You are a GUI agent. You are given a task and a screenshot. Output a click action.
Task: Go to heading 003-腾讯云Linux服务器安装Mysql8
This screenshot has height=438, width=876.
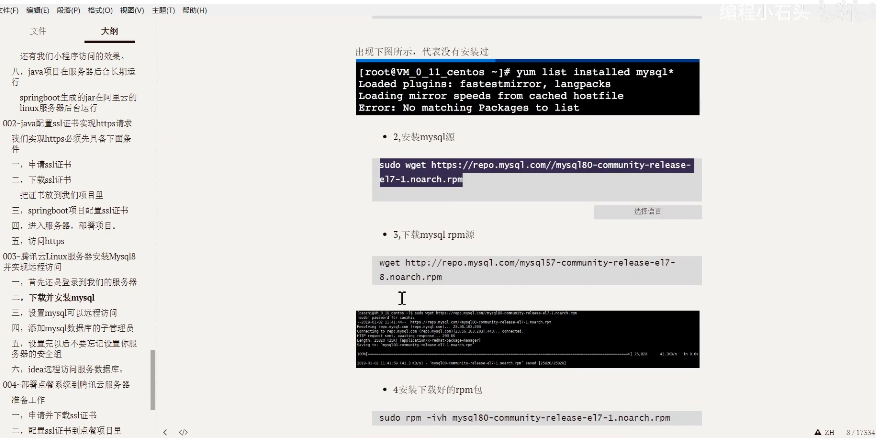[69, 261]
